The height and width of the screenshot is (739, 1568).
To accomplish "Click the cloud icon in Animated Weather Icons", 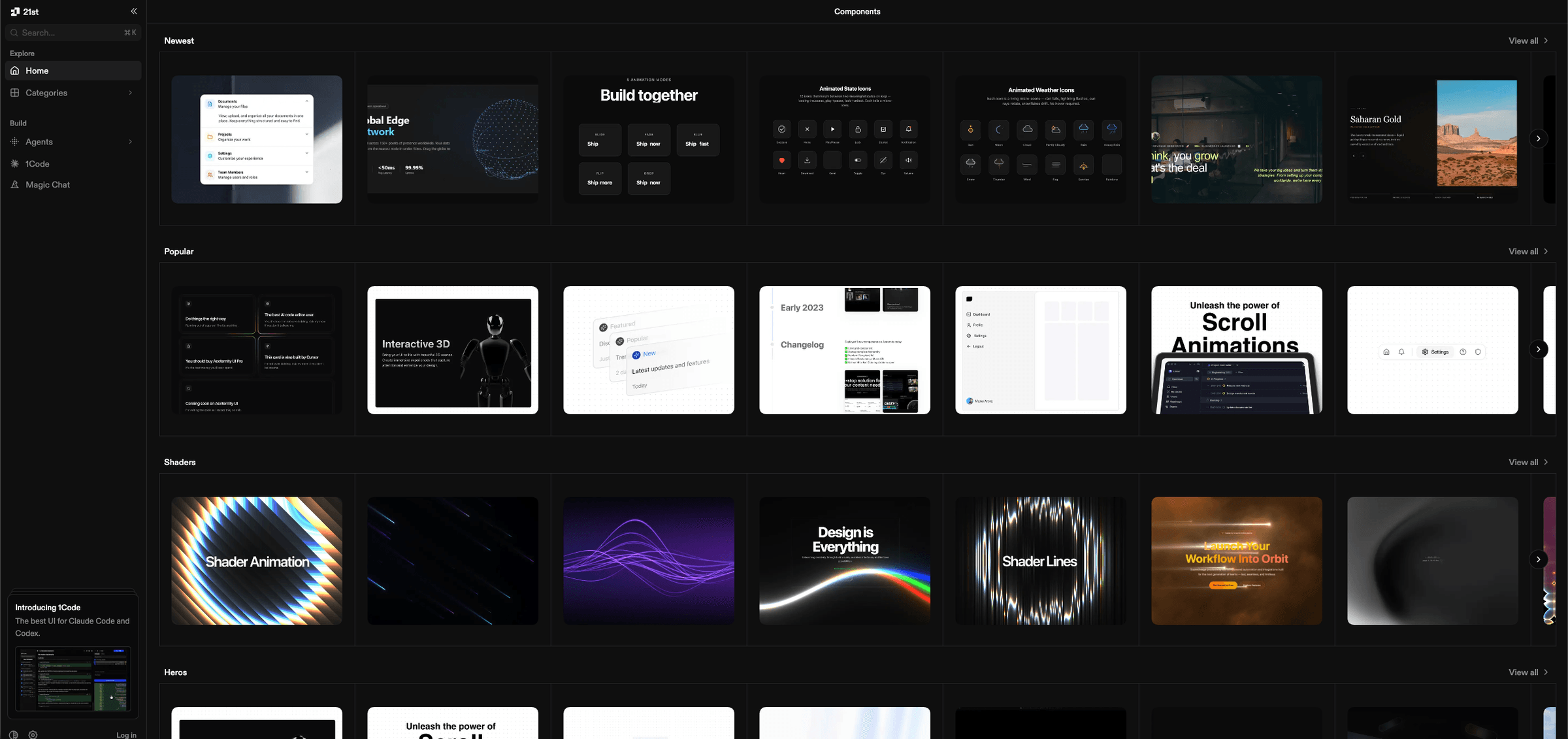I will (x=1027, y=129).
